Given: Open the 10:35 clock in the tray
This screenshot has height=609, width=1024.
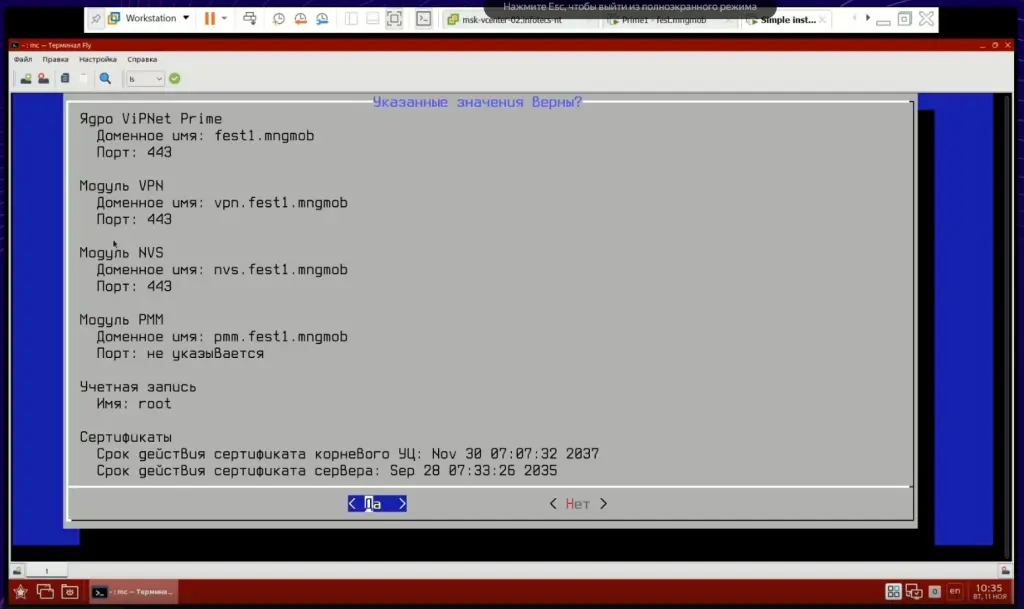Looking at the screenshot, I should (x=989, y=591).
